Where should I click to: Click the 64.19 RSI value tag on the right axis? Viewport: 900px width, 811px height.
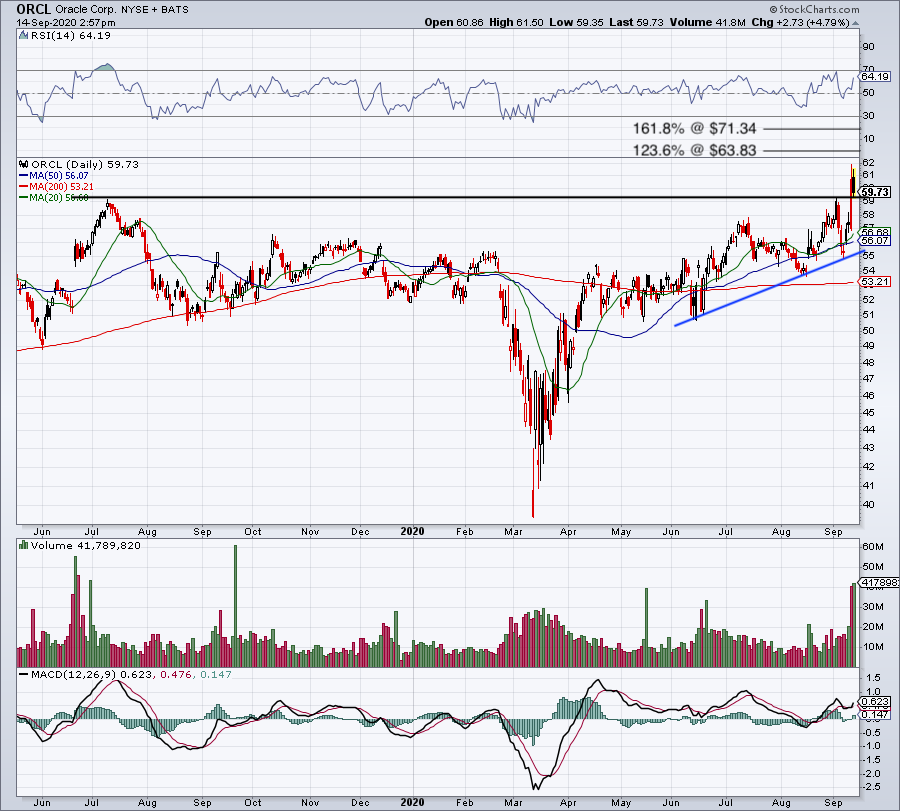coord(875,76)
